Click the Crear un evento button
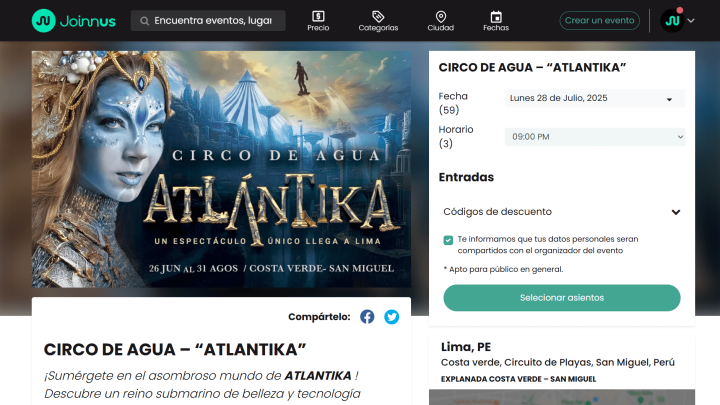This screenshot has width=720, height=405. (x=599, y=21)
